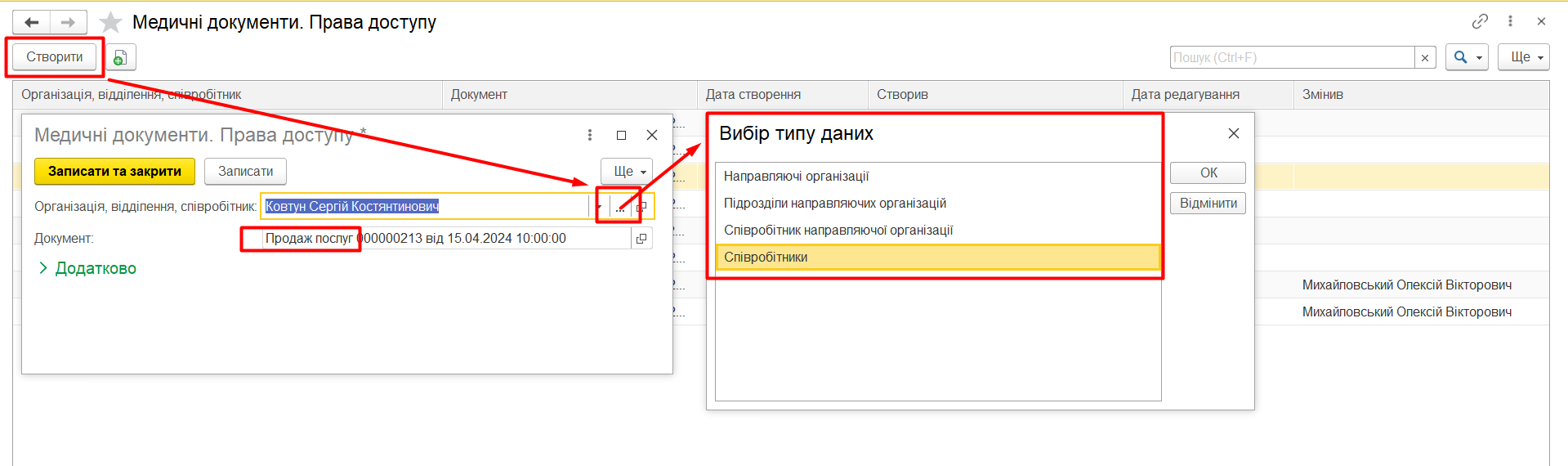Image resolution: width=1568 pixels, height=466 pixels.
Task: Click Записати та закрити button
Action: click(x=114, y=171)
